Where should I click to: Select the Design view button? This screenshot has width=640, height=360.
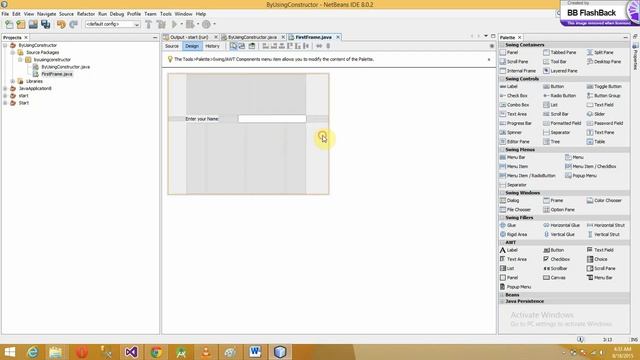click(x=192, y=46)
